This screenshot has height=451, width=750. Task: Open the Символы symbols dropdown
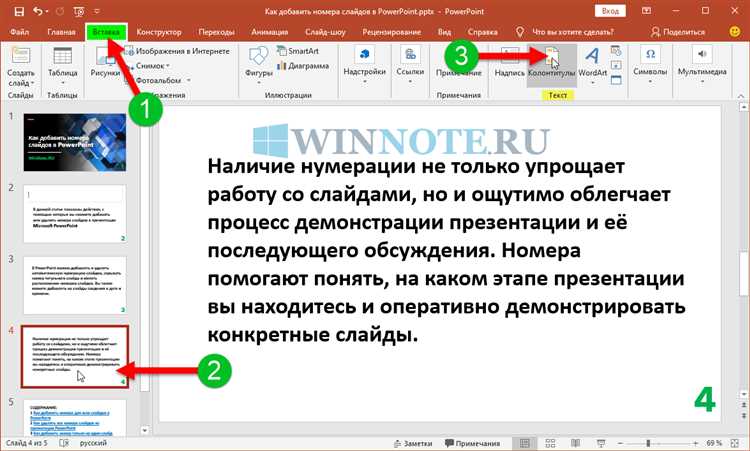click(x=650, y=66)
